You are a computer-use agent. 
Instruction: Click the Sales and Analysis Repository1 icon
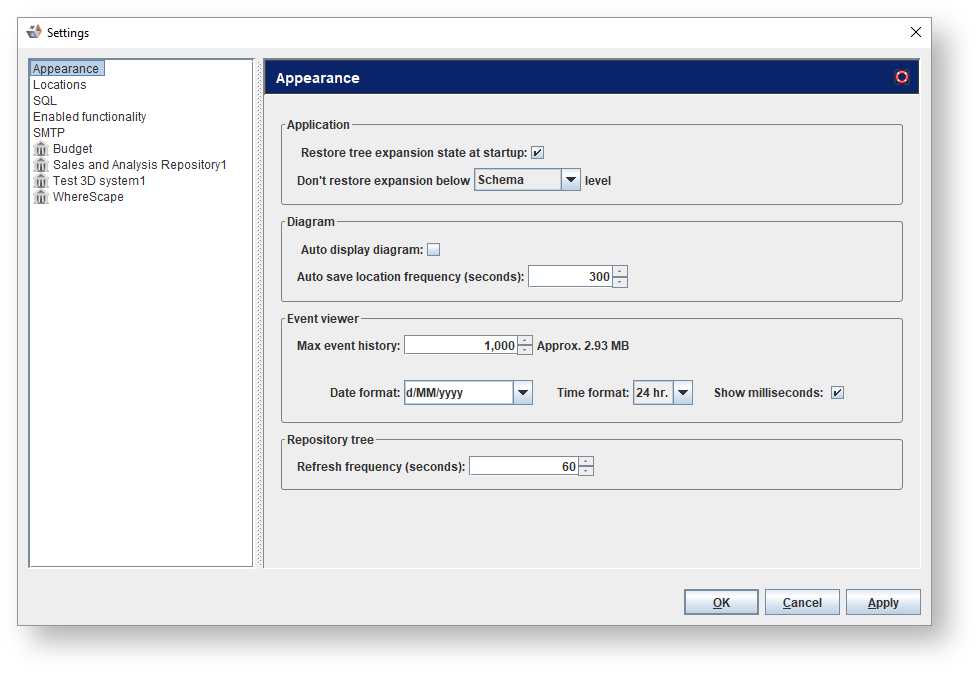(x=41, y=165)
